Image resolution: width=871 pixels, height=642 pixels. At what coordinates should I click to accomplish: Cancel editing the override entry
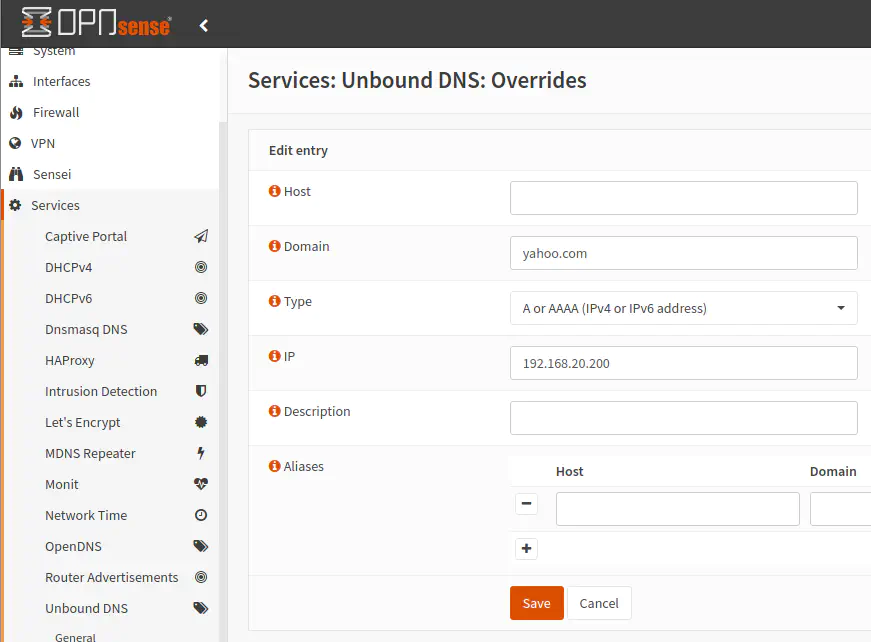tap(599, 603)
